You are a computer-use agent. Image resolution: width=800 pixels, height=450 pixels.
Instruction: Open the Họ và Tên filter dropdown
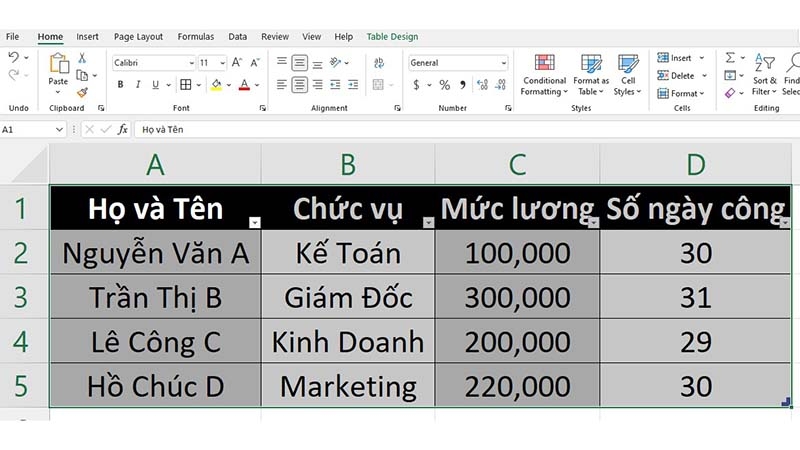[x=255, y=222]
